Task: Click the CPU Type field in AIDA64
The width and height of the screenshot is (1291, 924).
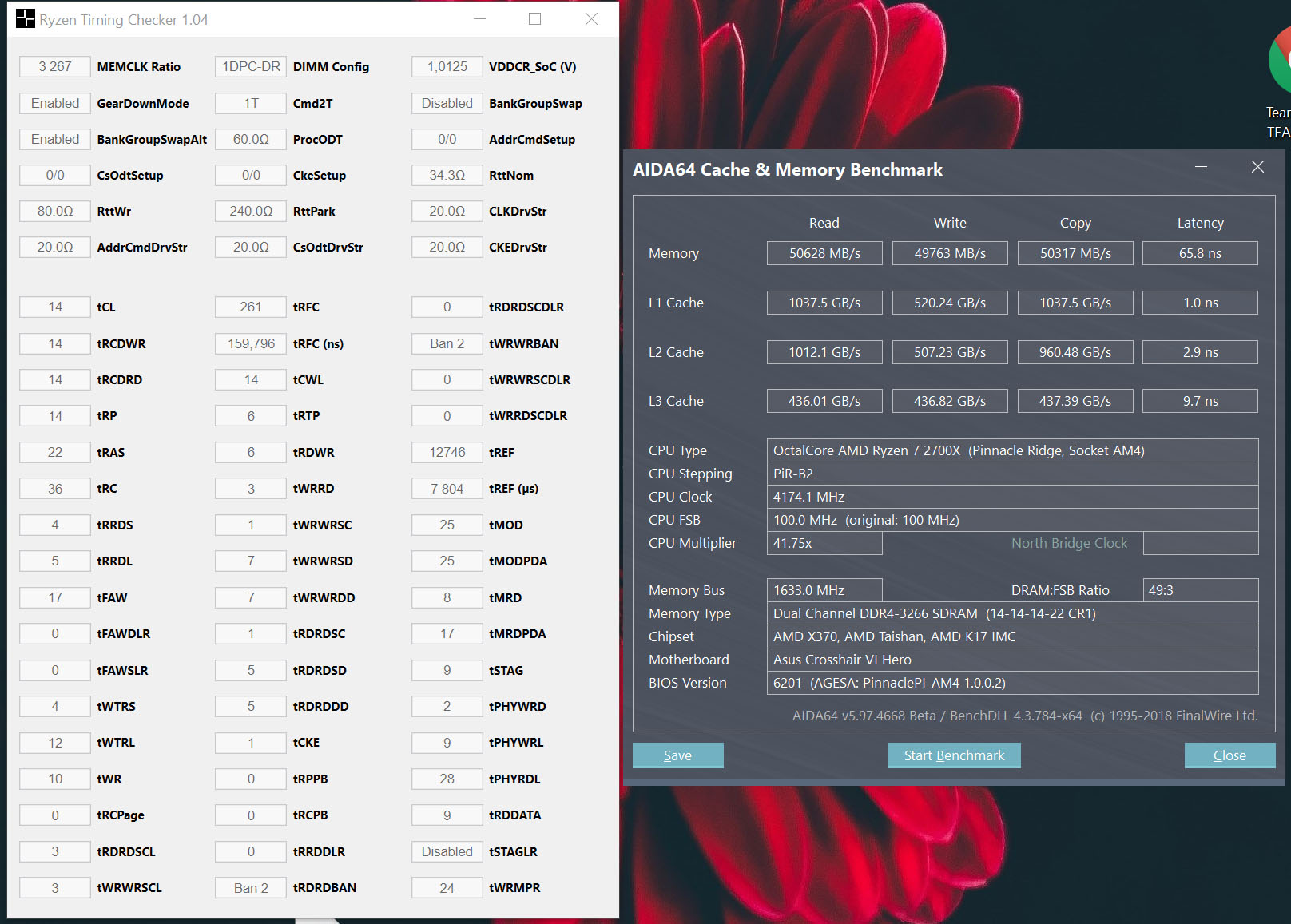Action: pyautogui.click(x=1013, y=450)
